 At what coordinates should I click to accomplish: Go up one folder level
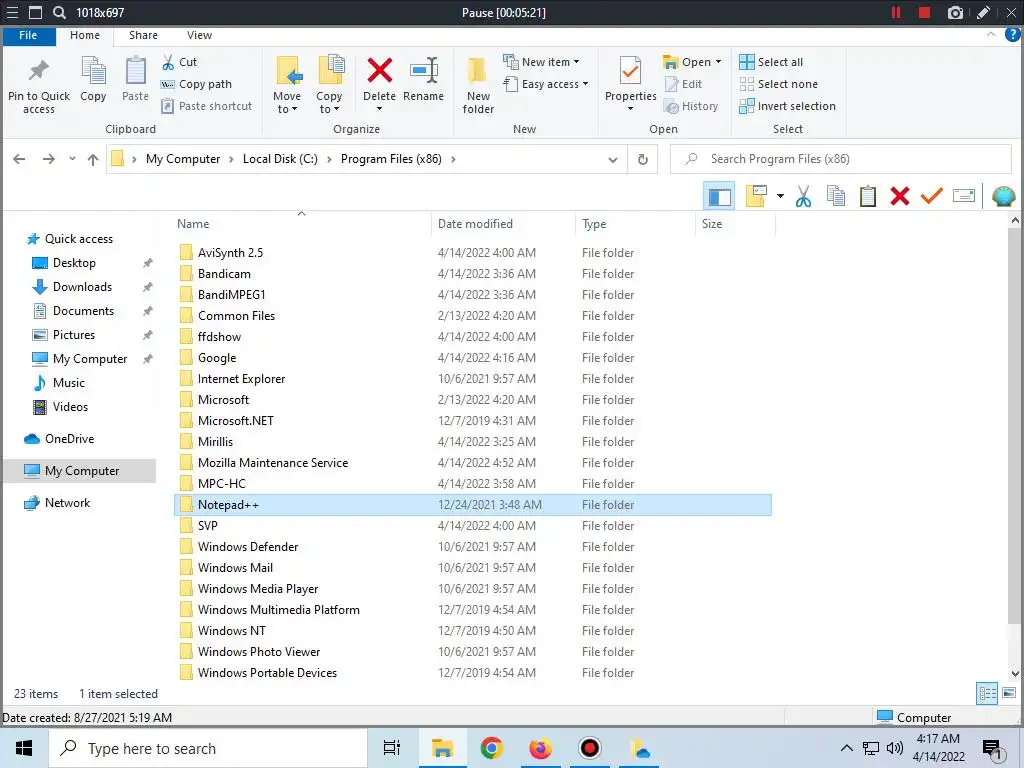(x=93, y=159)
